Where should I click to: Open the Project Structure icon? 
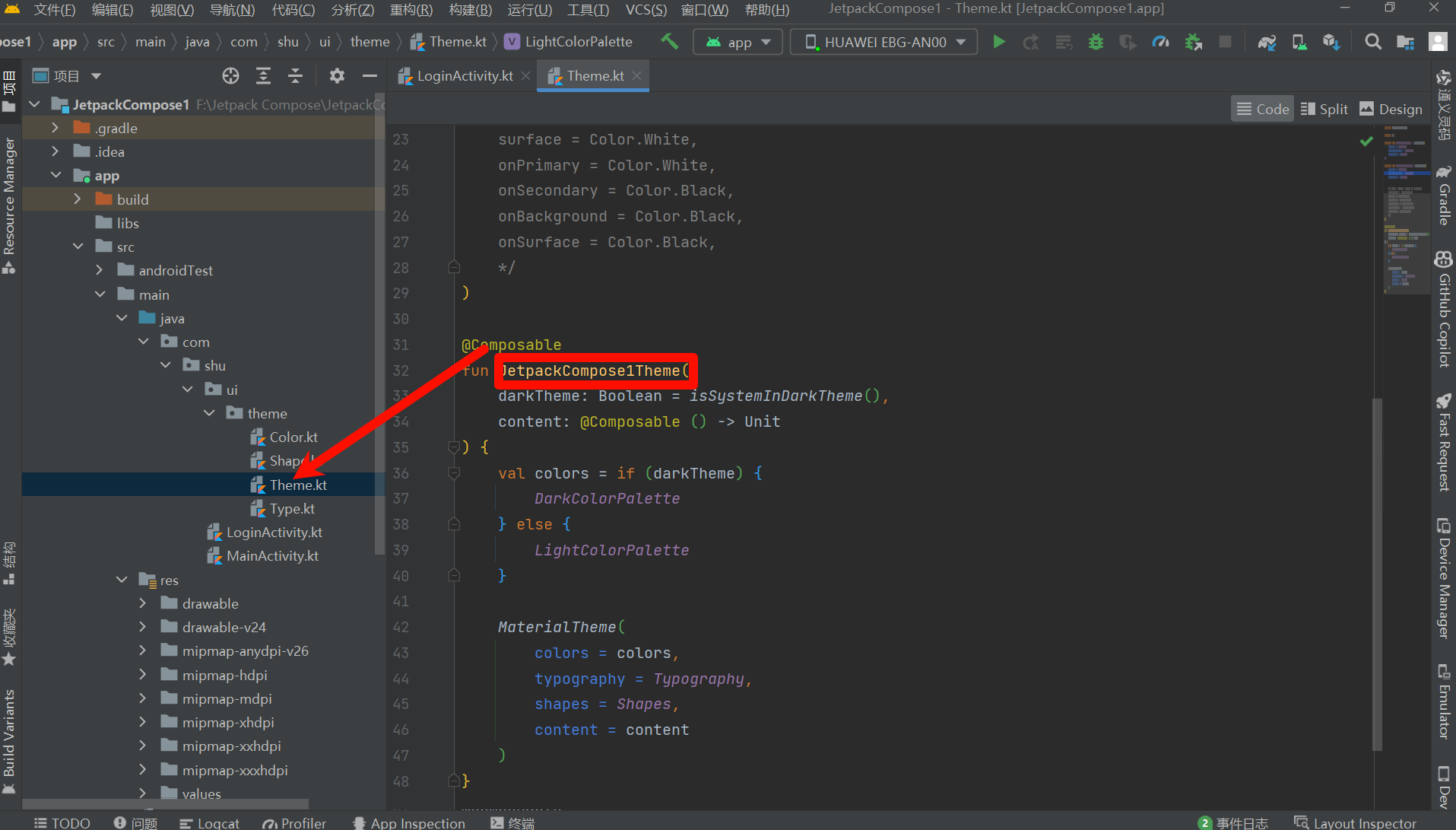1405,42
